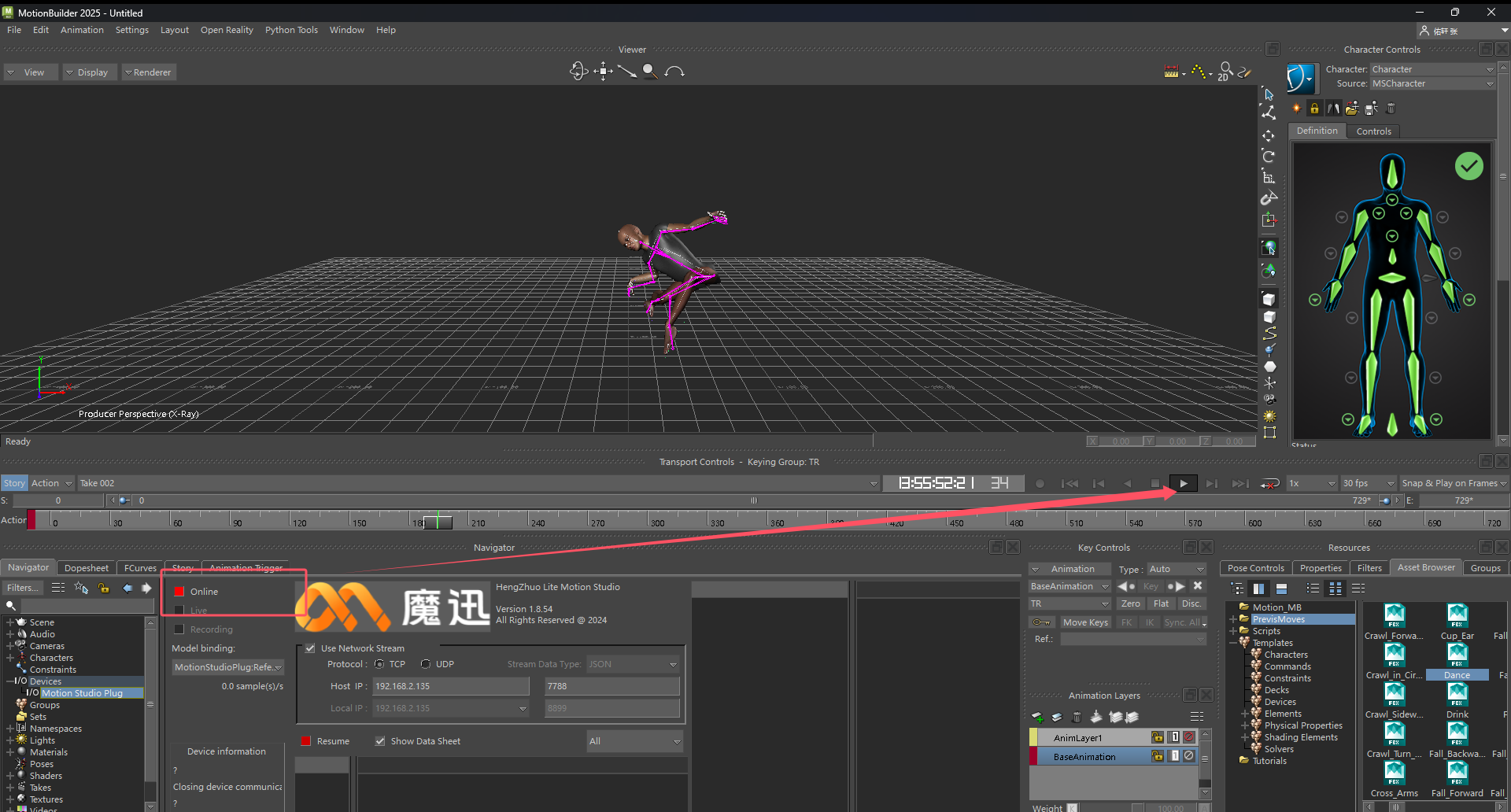Click the save character animation icon

tap(1371, 109)
